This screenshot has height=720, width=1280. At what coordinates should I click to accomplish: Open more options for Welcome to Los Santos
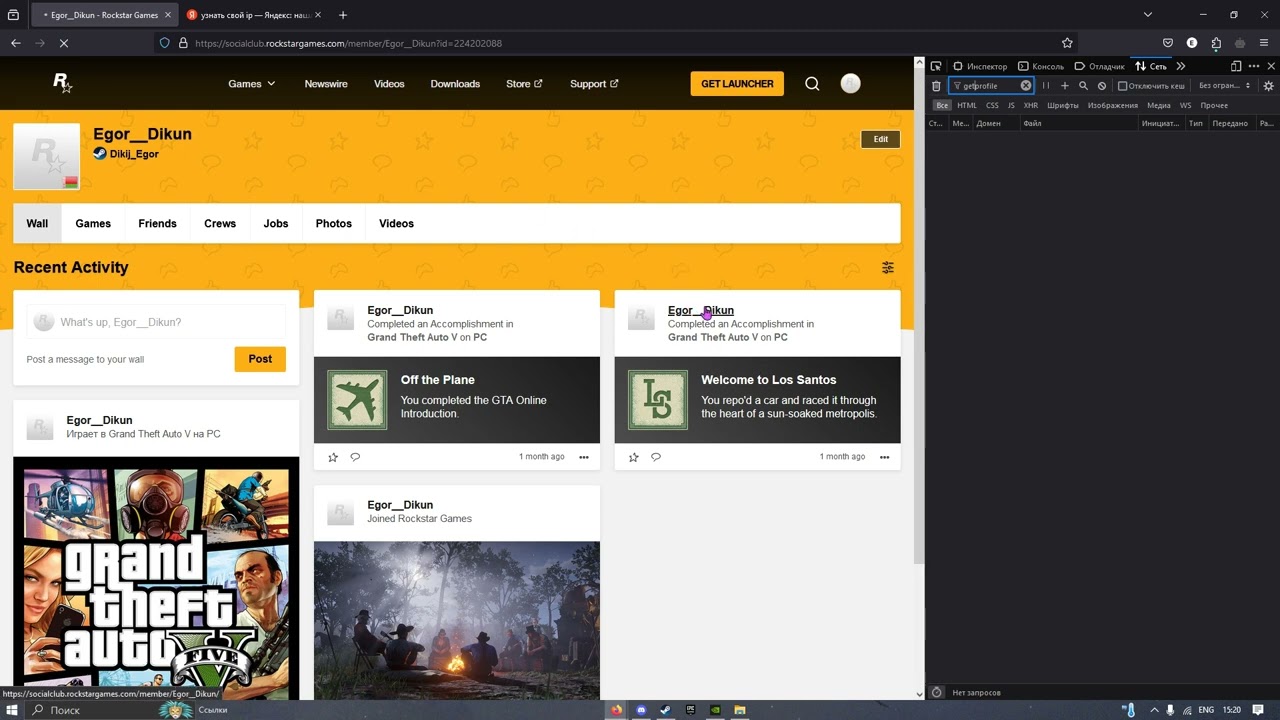[x=885, y=457]
